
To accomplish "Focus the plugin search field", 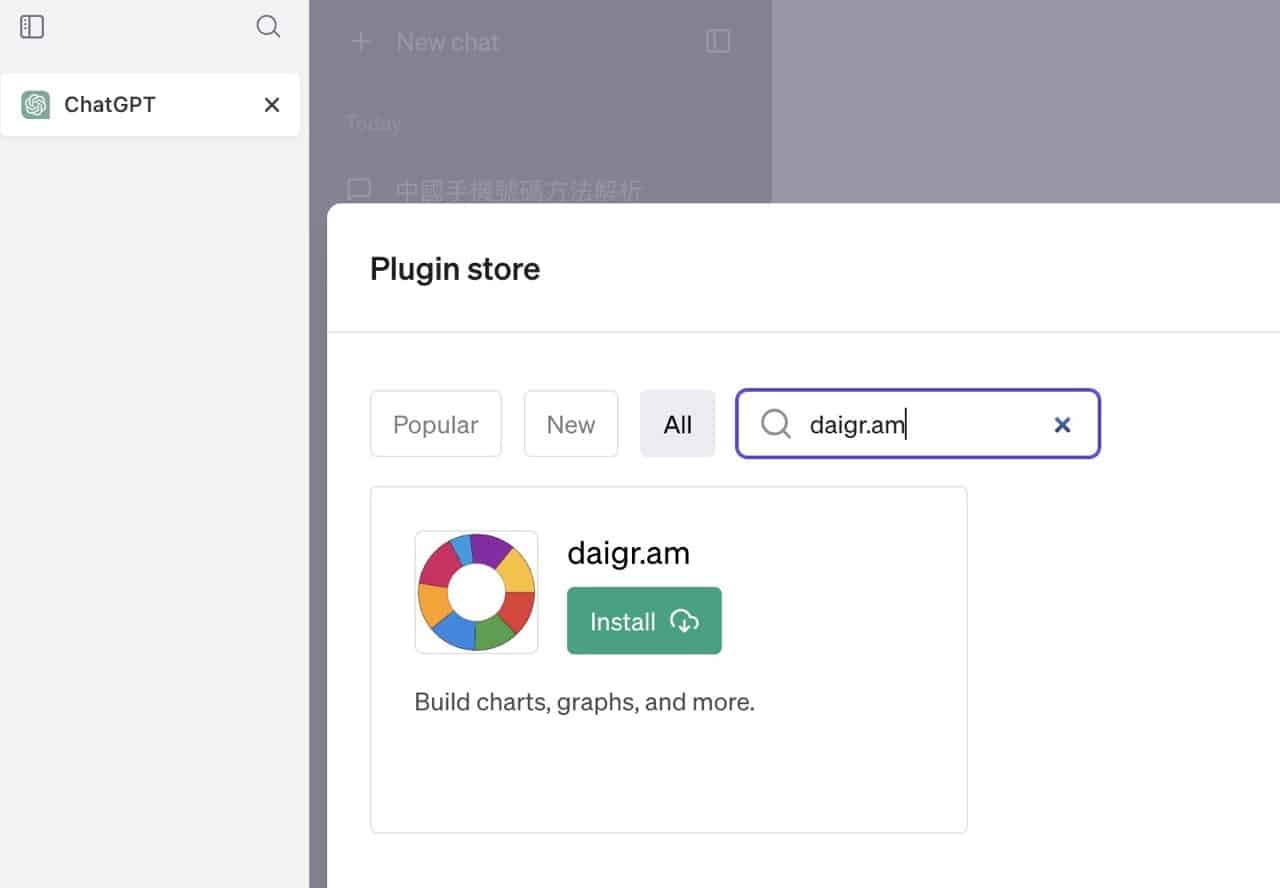I will (x=918, y=424).
